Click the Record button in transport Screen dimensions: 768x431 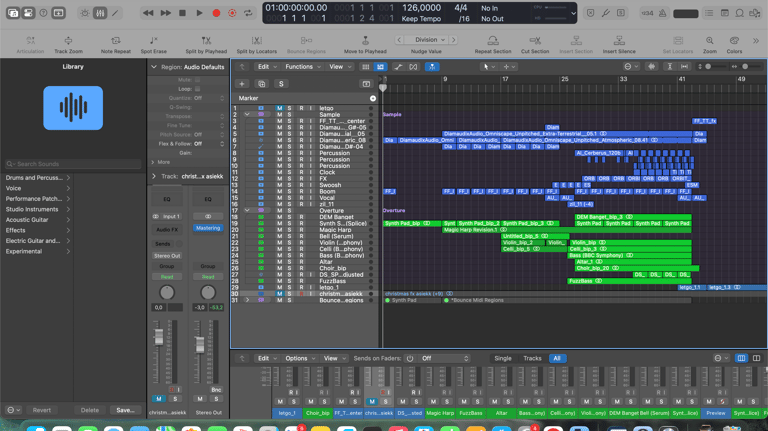coord(216,13)
